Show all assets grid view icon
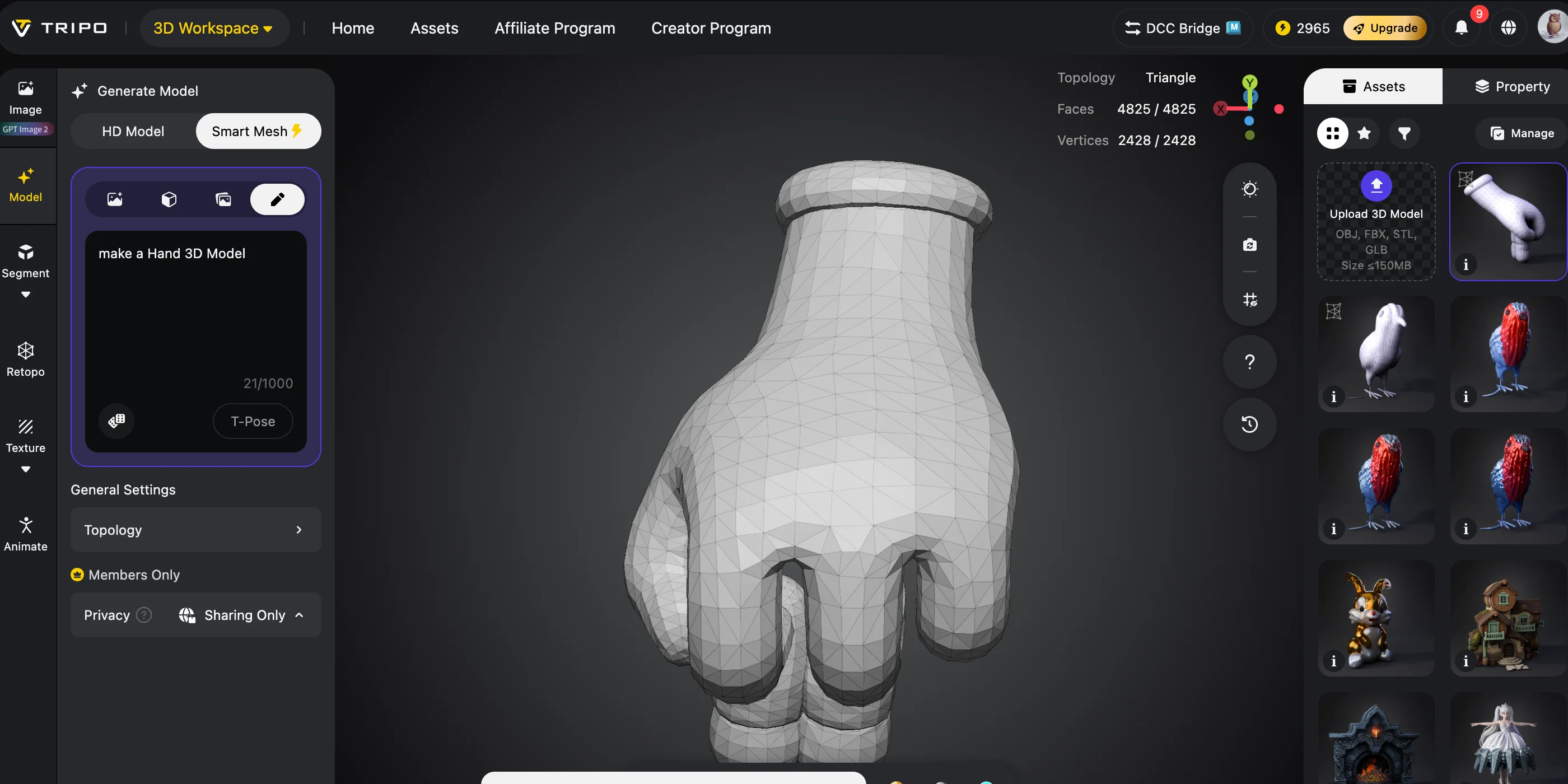Viewport: 1568px width, 784px height. [1333, 133]
